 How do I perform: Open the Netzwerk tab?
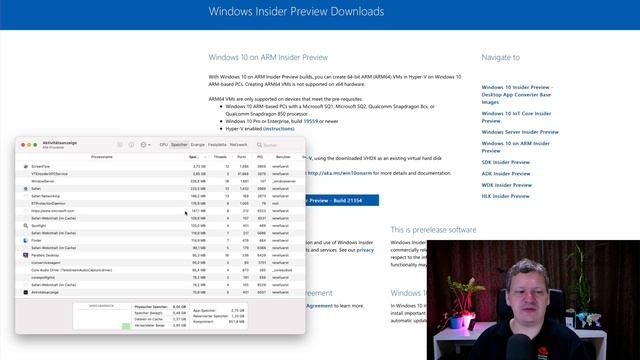click(x=238, y=144)
